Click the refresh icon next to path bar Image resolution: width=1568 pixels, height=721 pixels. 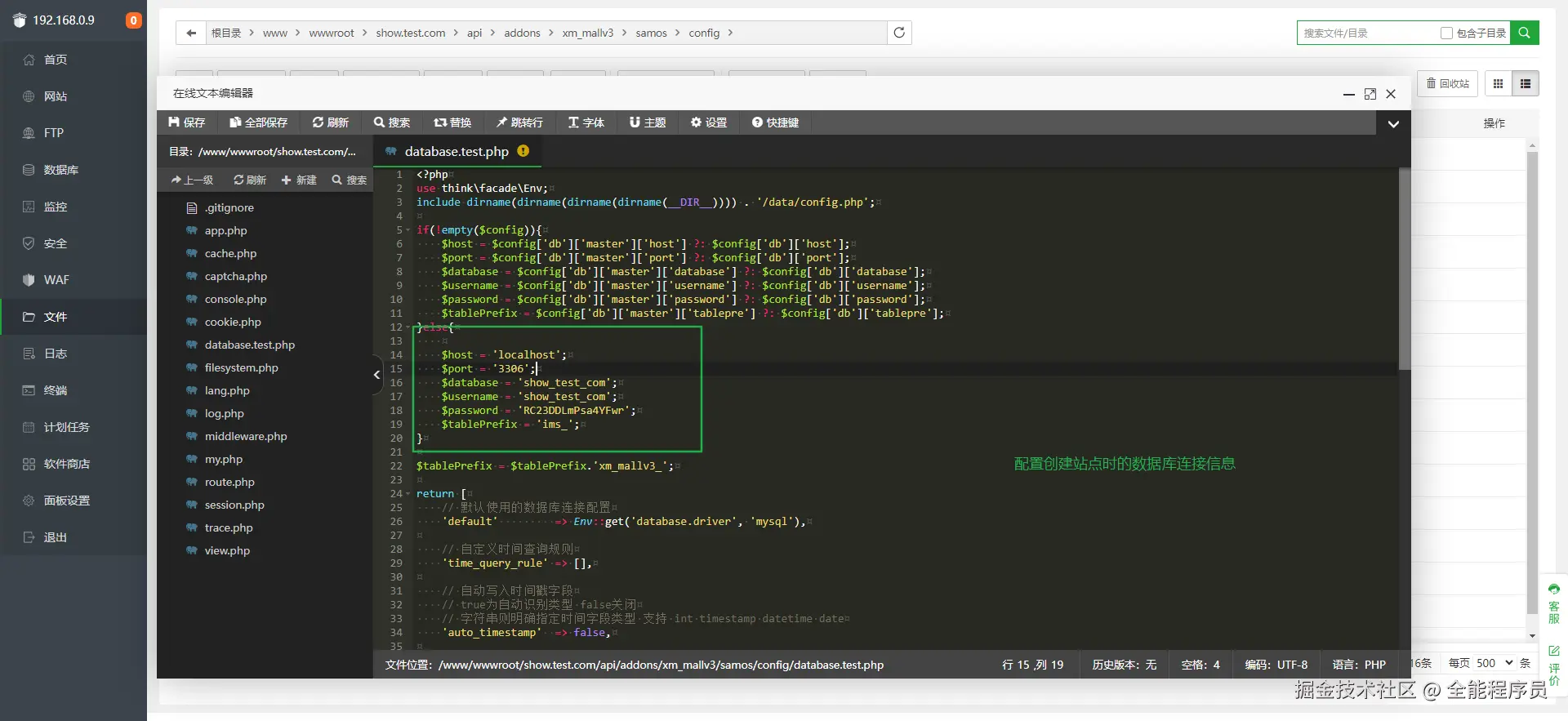coord(899,33)
